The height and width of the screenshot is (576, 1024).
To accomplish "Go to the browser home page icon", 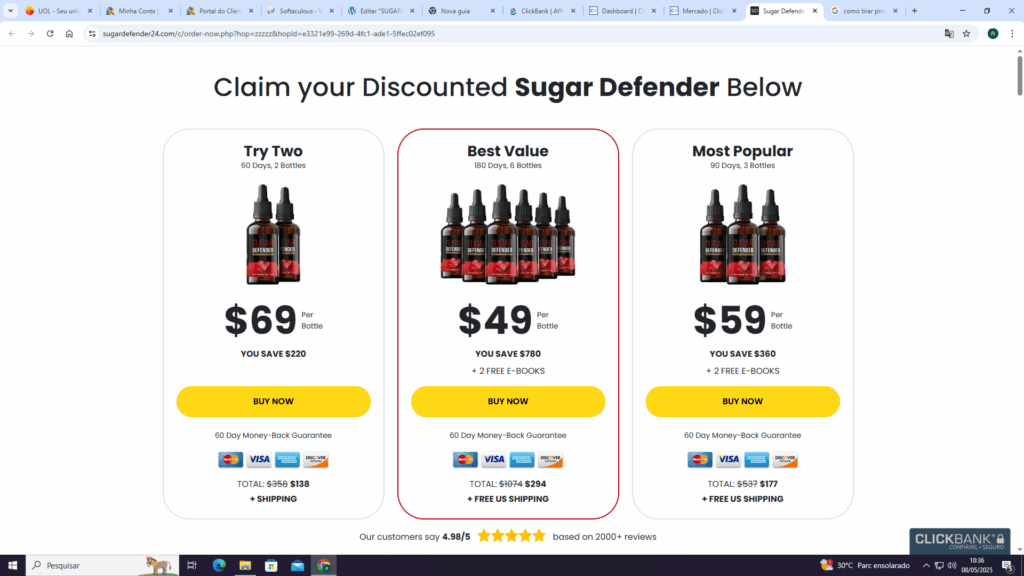I will tap(69, 33).
